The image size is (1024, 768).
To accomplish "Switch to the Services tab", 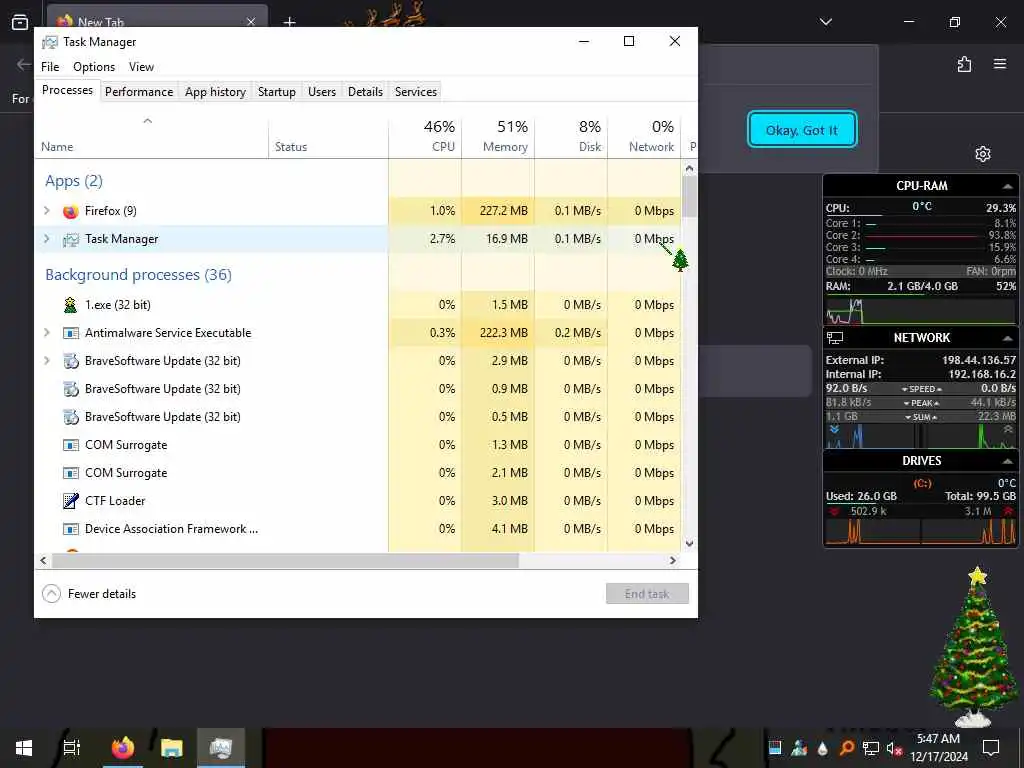I will [x=416, y=92].
